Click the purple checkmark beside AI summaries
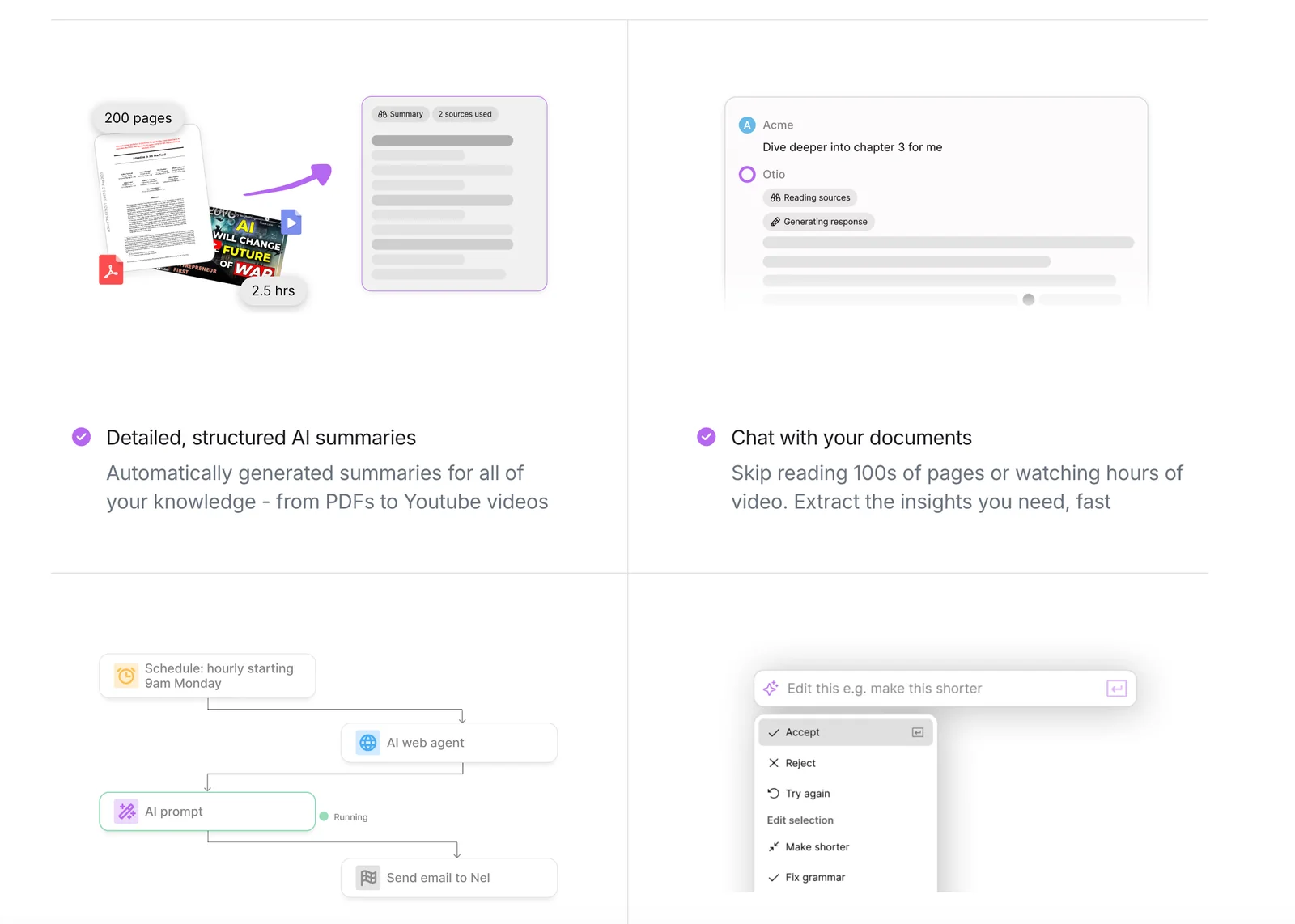Screen dimensions: 1295x924 [82, 437]
